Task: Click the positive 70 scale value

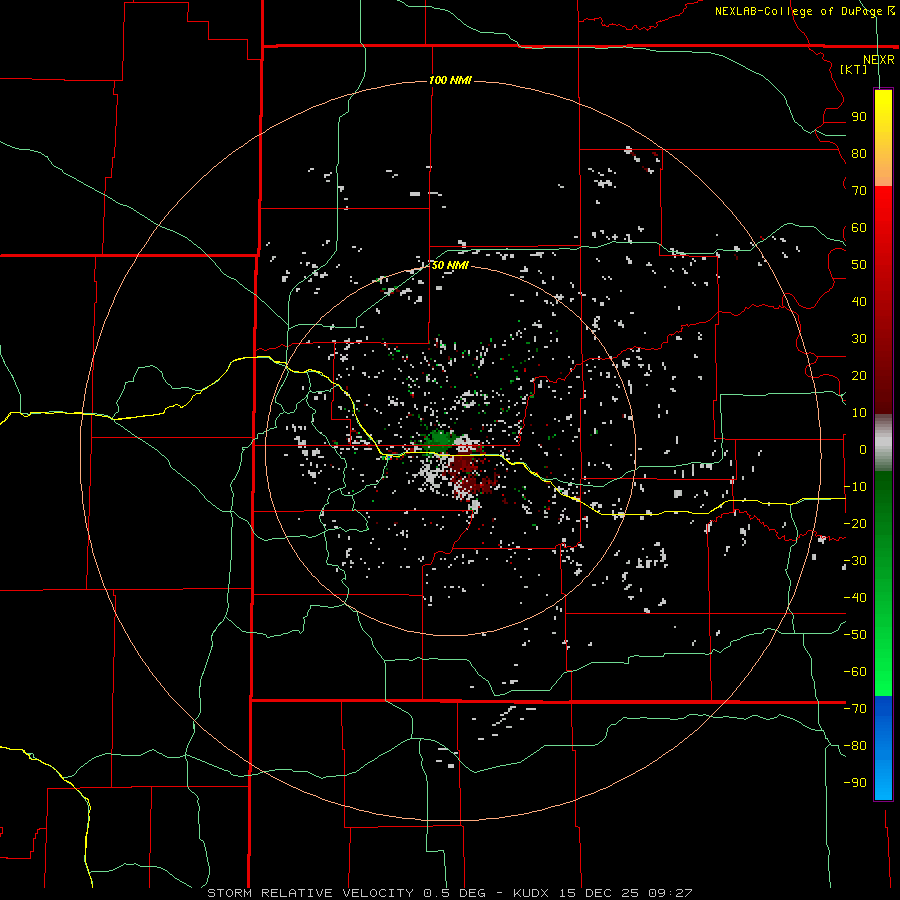Action: [x=859, y=191]
